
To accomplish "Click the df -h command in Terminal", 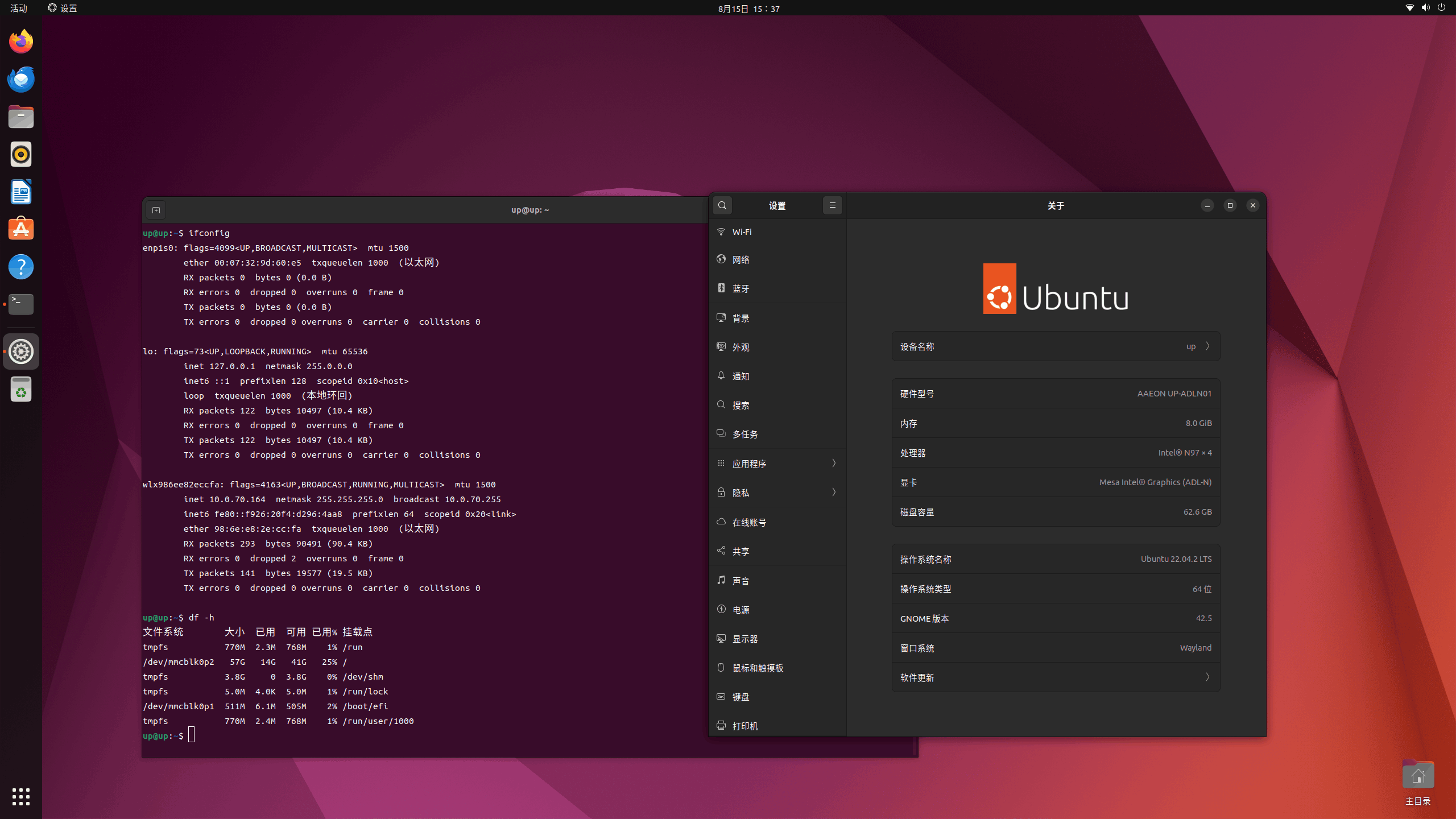I will pos(201,618).
